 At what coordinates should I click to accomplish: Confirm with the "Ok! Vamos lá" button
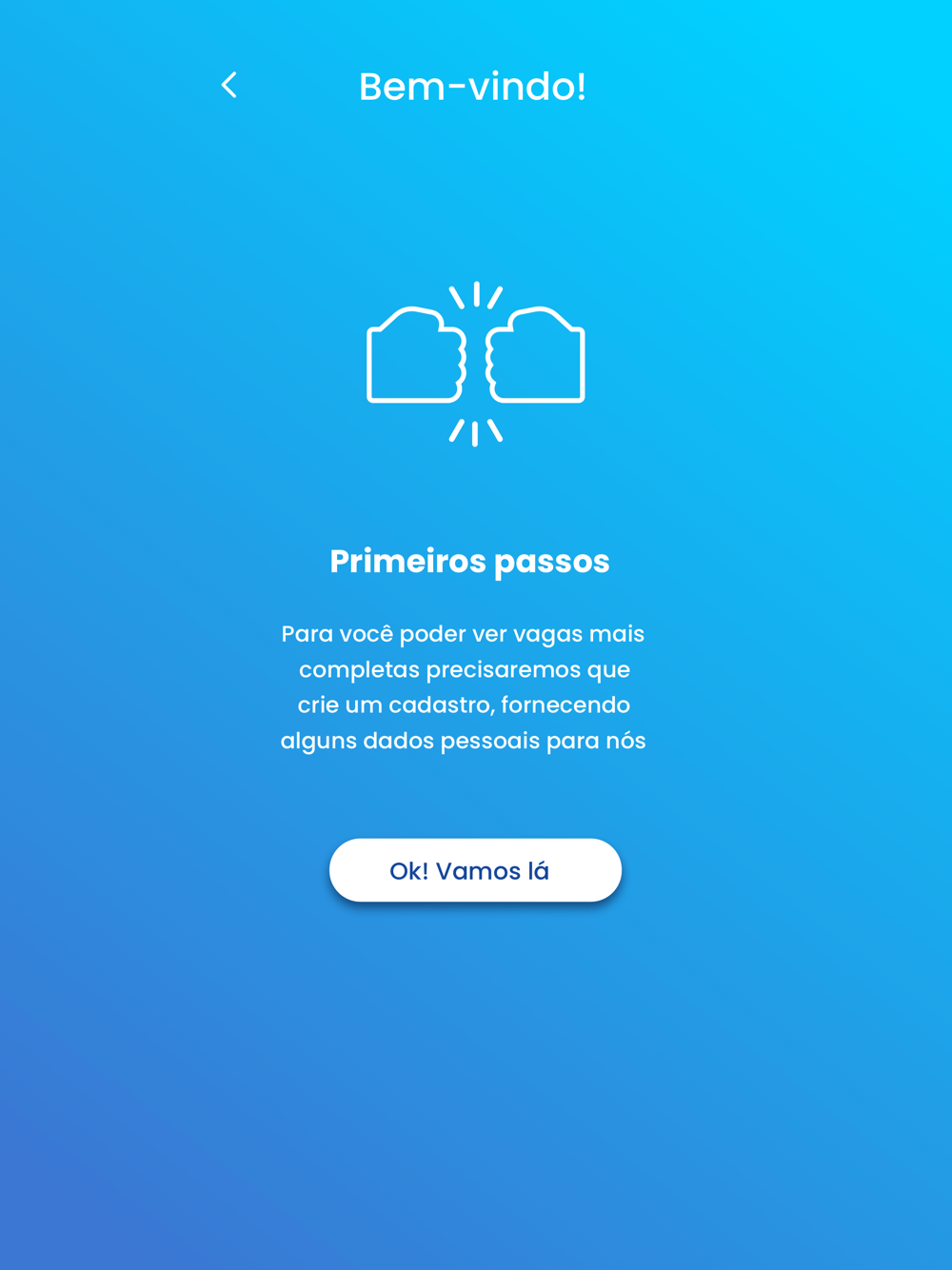tap(475, 870)
